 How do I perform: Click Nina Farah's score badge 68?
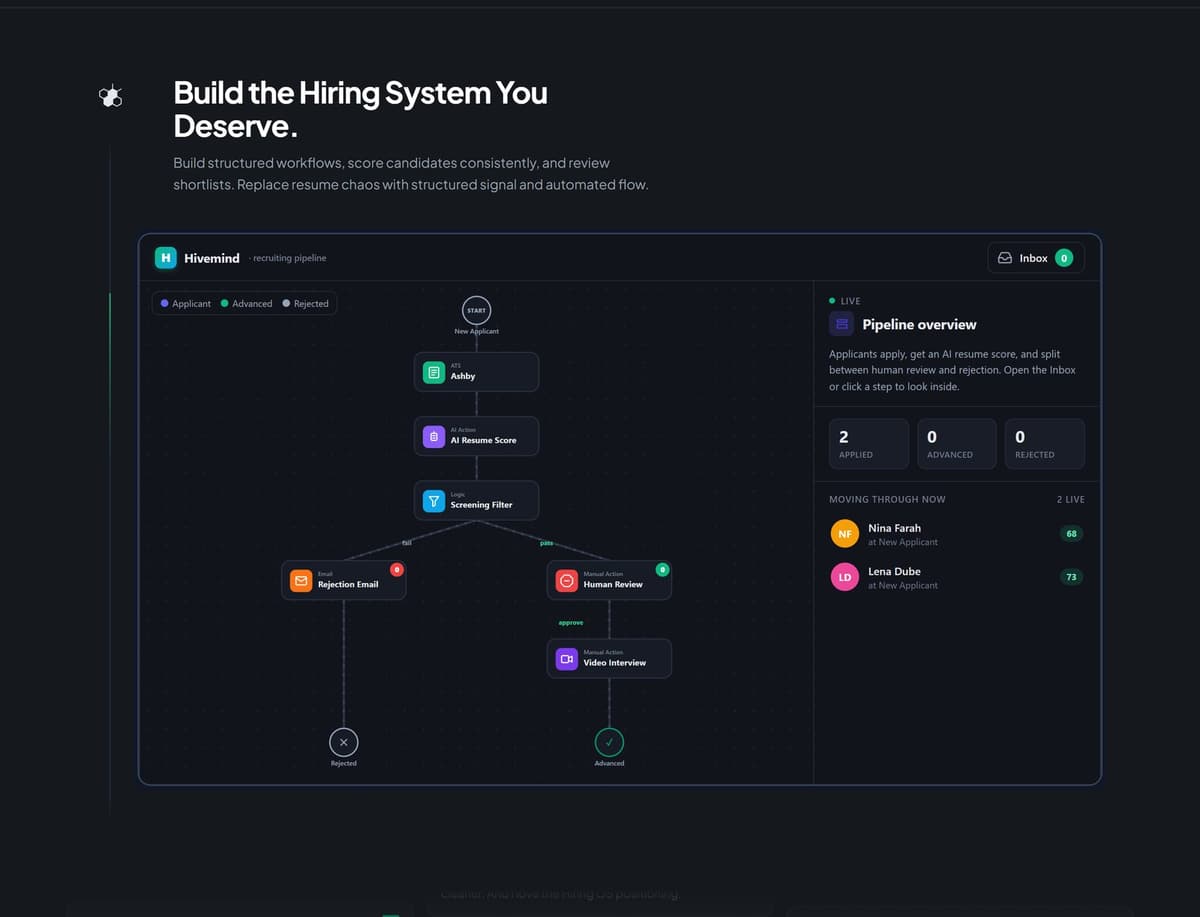coord(1071,534)
